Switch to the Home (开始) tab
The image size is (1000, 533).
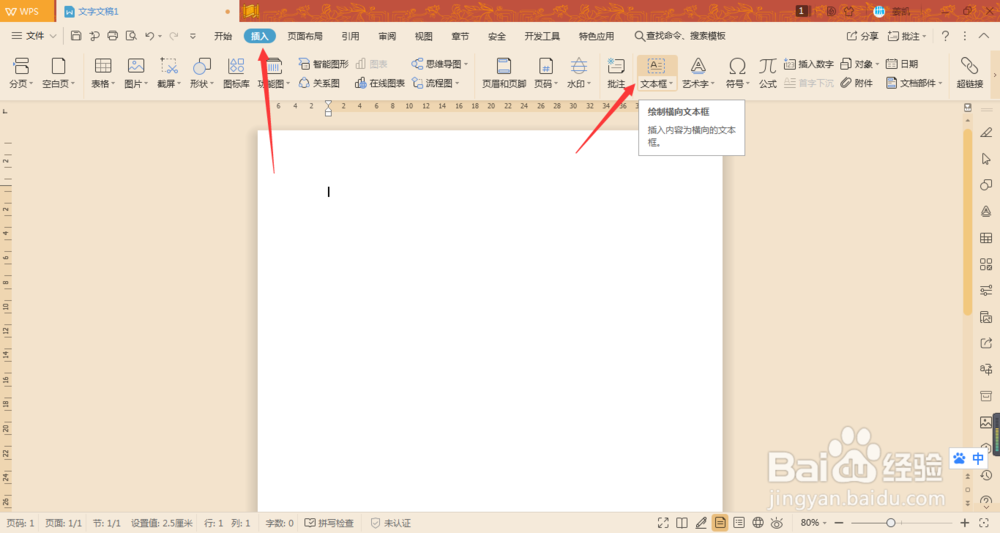[x=223, y=36]
